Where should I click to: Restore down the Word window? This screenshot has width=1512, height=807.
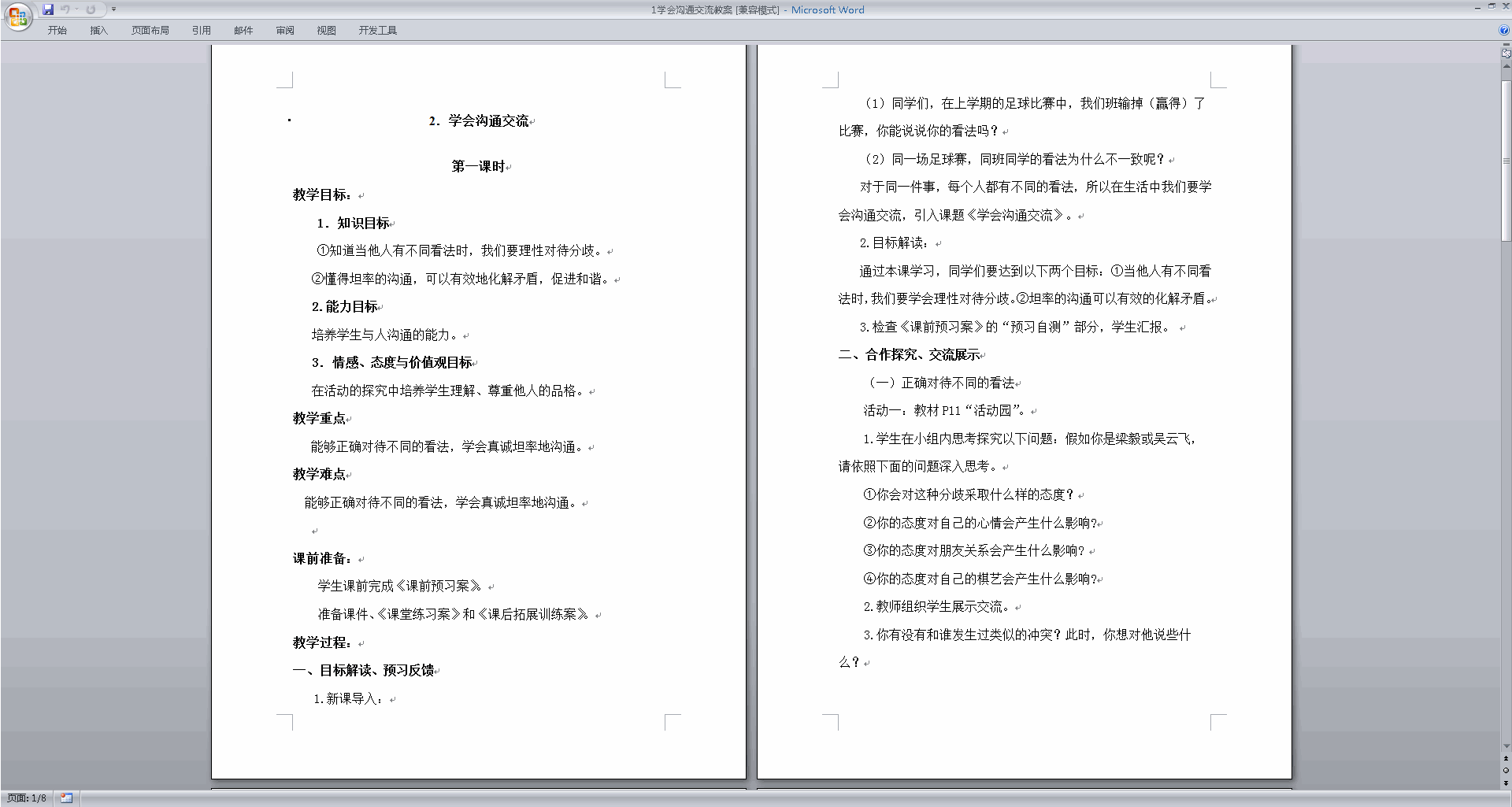tap(1492, 6)
